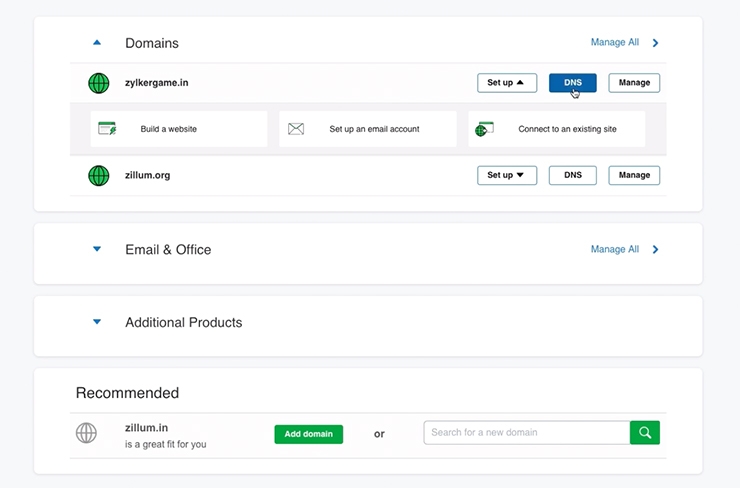This screenshot has width=740, height=488.
Task: Click the gray globe icon beside zillum.in
Action: click(87, 434)
